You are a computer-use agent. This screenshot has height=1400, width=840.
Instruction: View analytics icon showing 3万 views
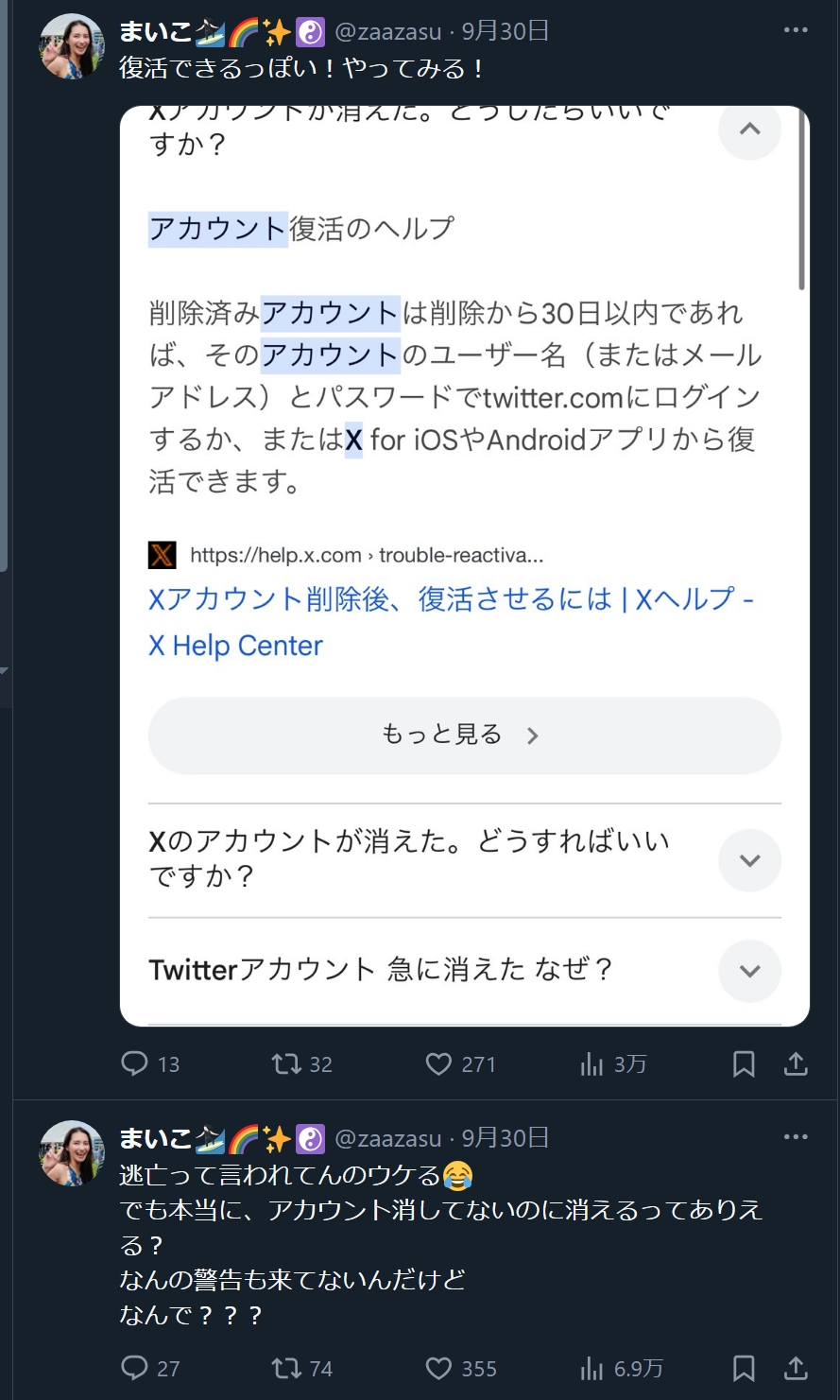(591, 1064)
